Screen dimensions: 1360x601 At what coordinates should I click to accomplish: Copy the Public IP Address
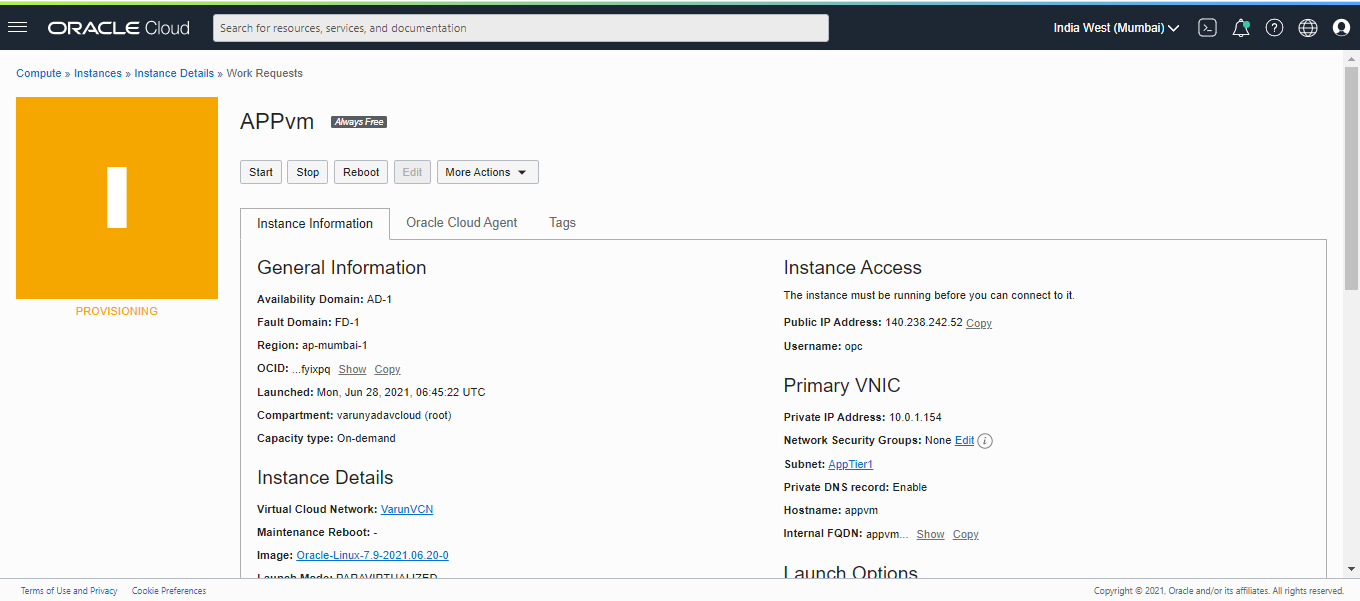coord(979,323)
